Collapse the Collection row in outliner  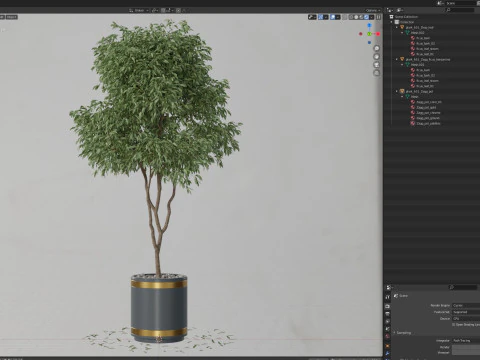(392, 22)
